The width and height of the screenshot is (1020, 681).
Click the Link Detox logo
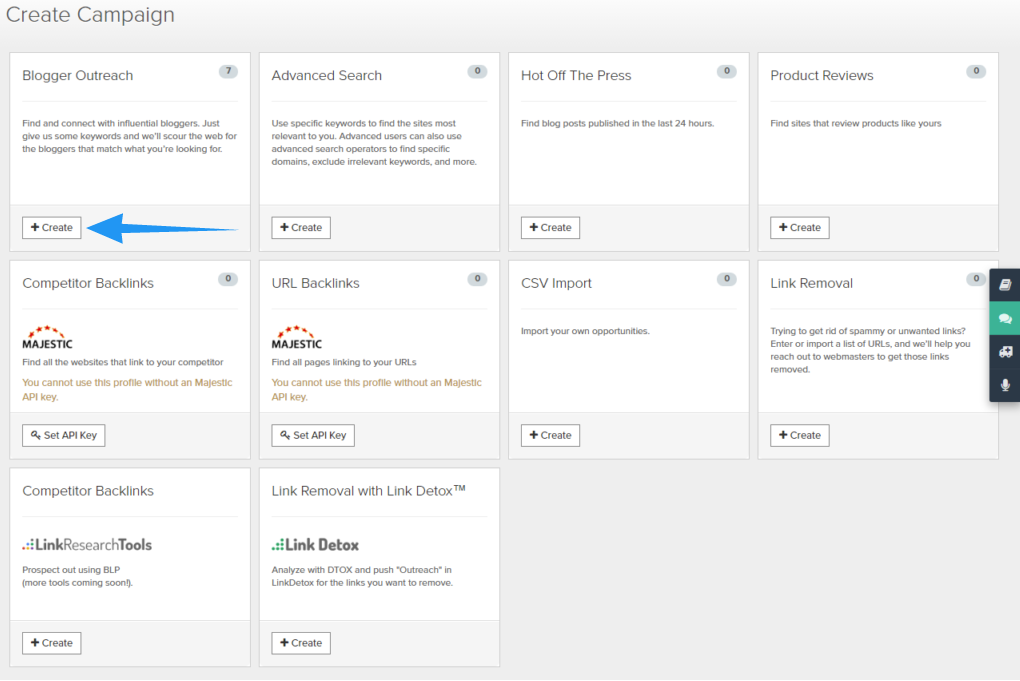tap(315, 545)
